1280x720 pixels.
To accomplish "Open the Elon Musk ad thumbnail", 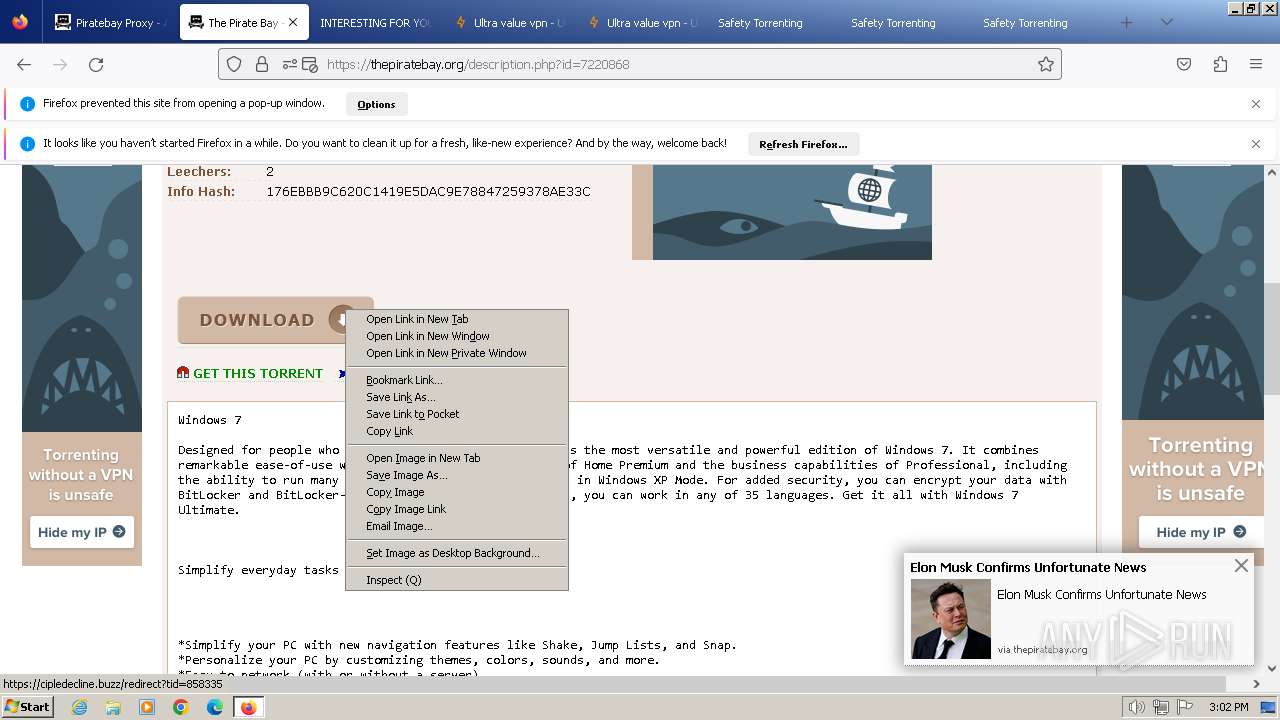I will (950, 619).
